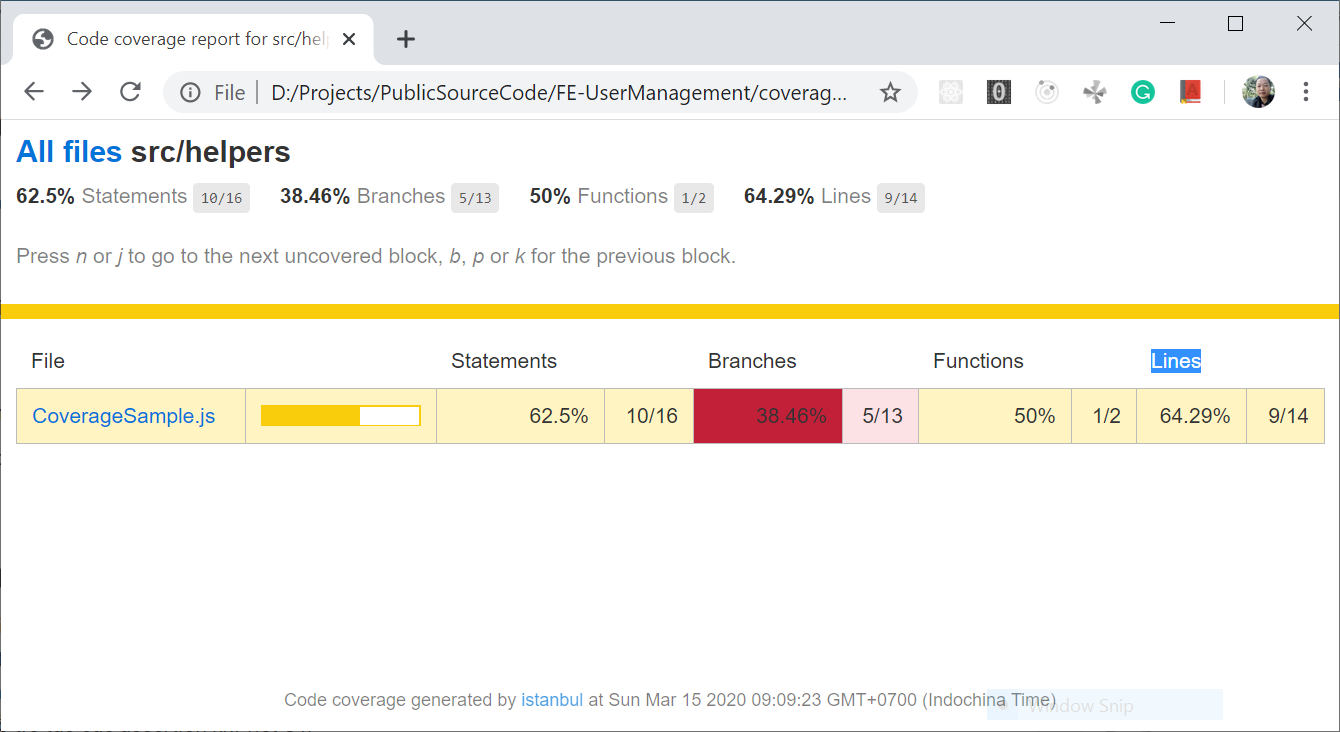
Task: Click the pinwheel-shaped browser extension
Action: [1094, 91]
